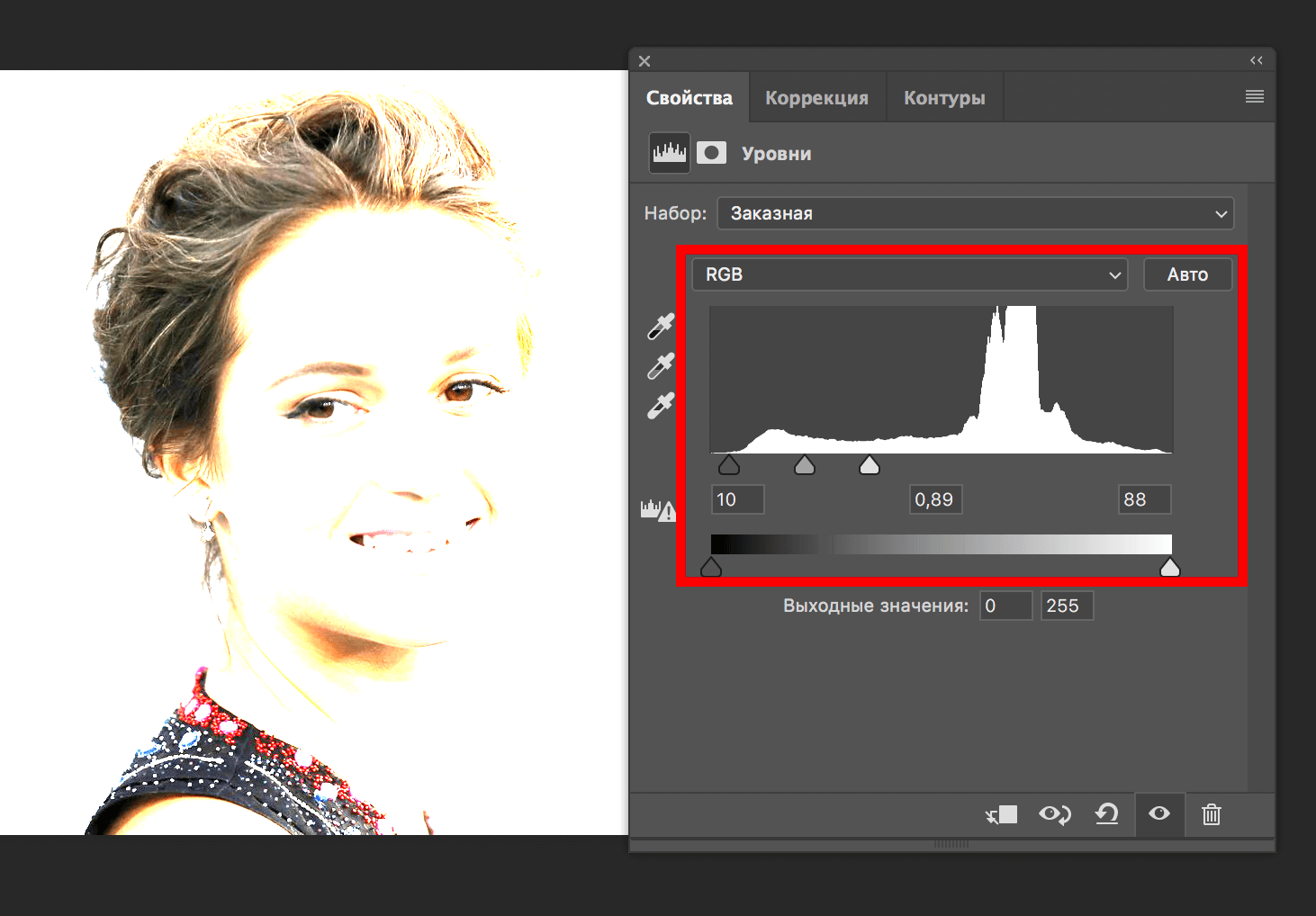The width and height of the screenshot is (1316, 916).
Task: Select the layer mask icon
Action: point(711,153)
